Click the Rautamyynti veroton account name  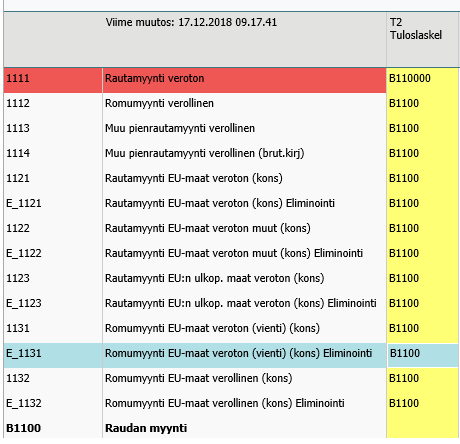point(154,78)
